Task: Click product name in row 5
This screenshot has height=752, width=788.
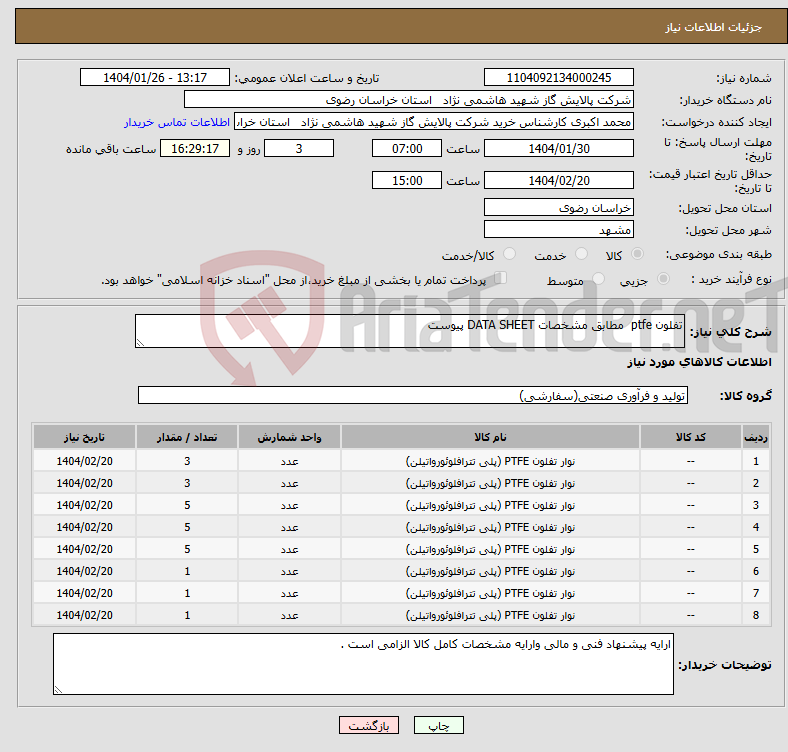Action: 490,549
